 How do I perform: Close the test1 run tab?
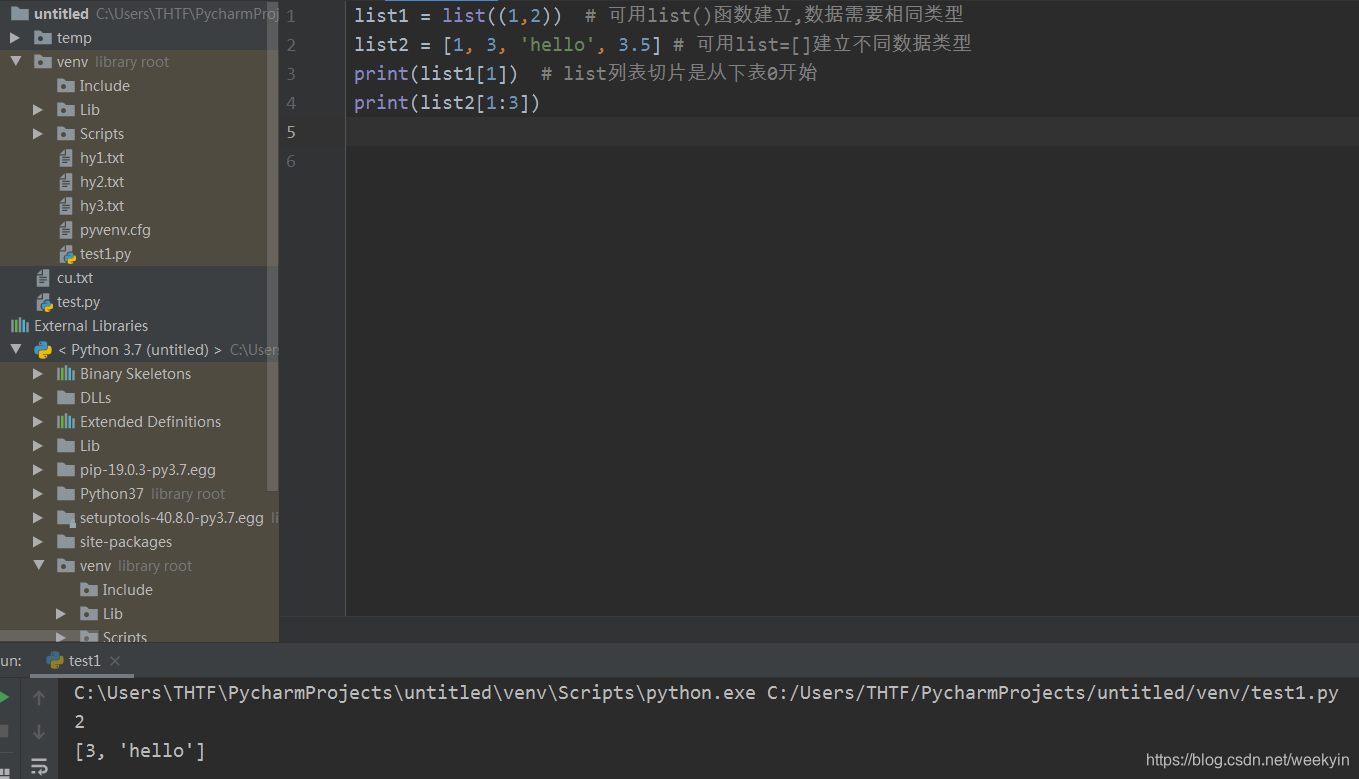(x=115, y=661)
